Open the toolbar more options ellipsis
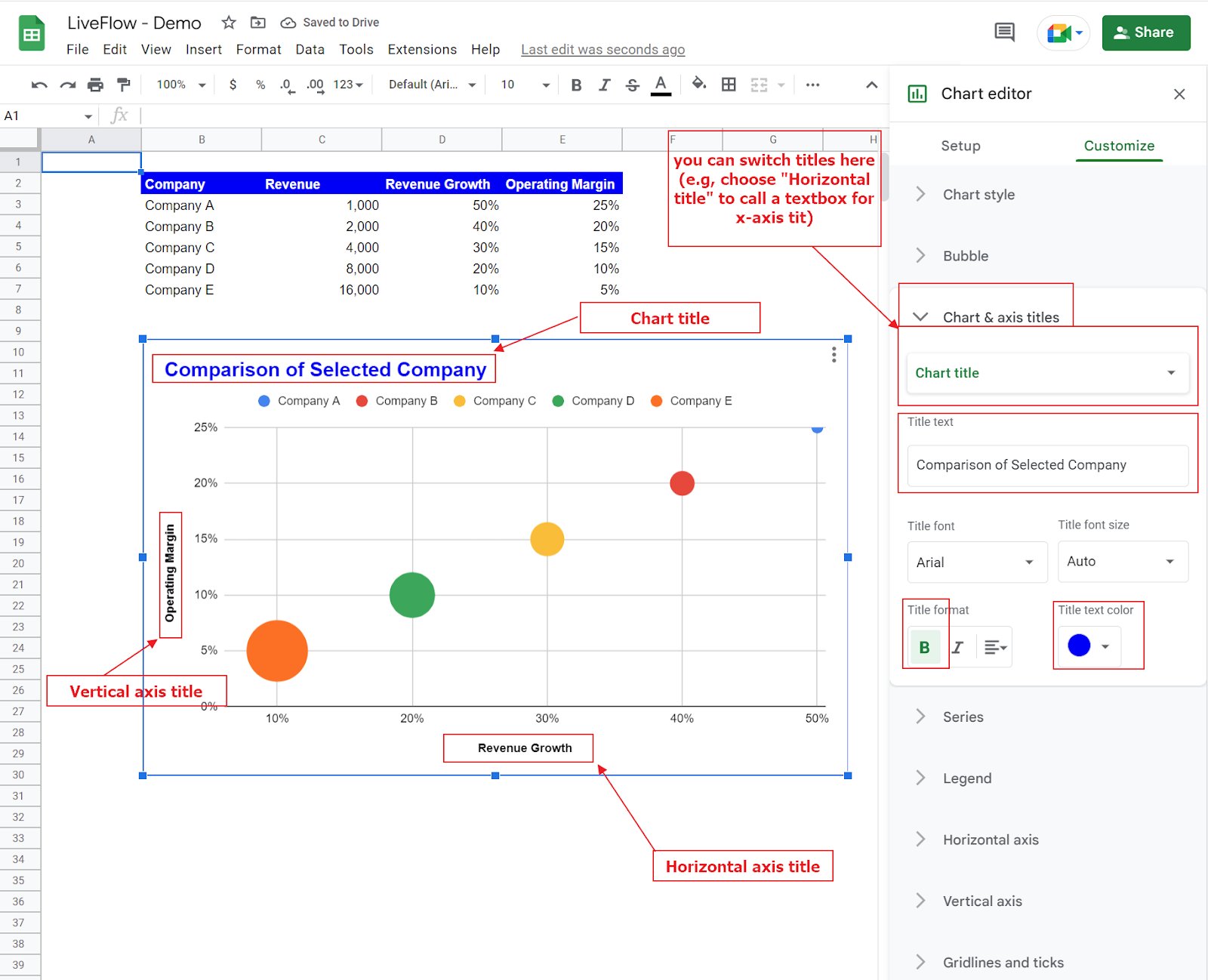The image size is (1208, 980). tap(812, 85)
